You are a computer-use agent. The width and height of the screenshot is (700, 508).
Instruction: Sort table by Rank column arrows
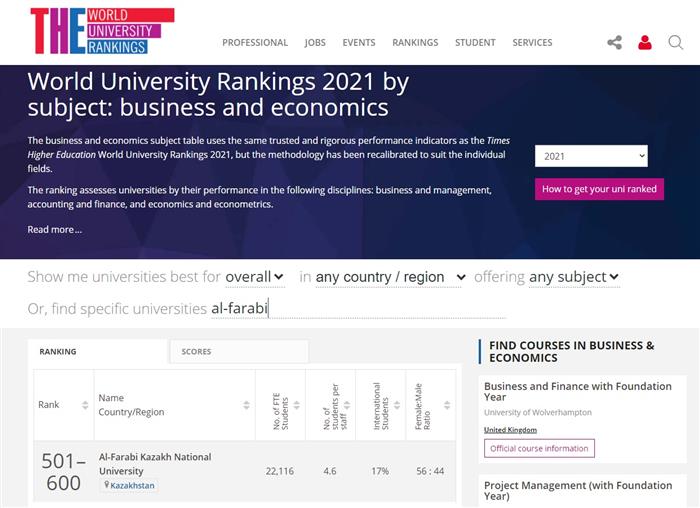[84, 405]
